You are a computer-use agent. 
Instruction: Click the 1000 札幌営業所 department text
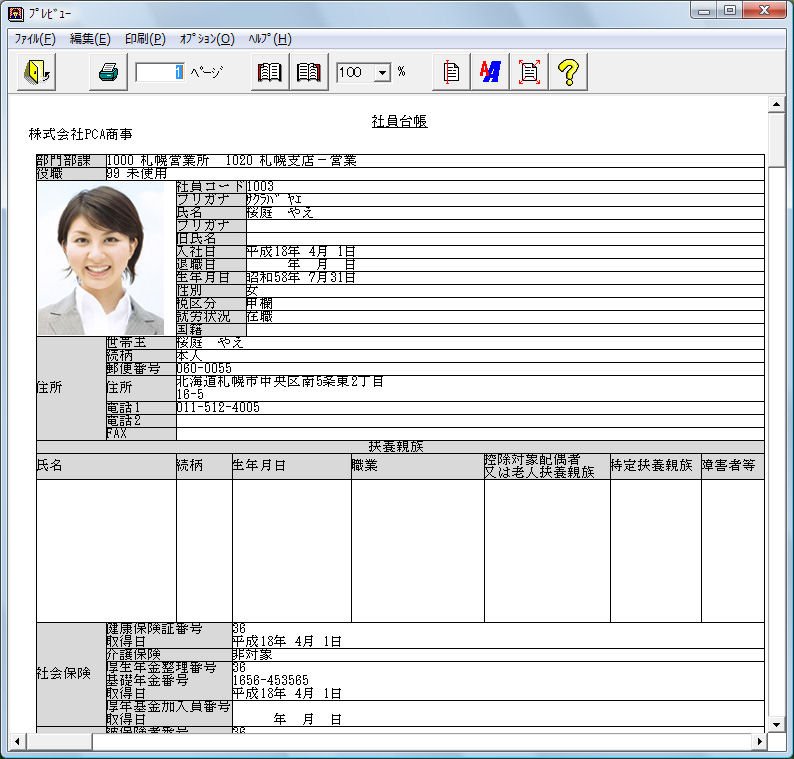[158, 161]
